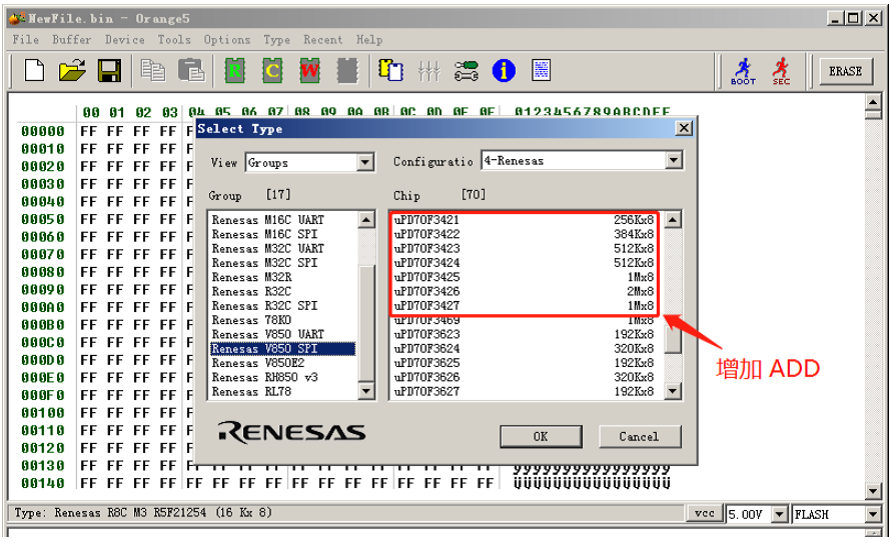Click hex editor scroll-down arrow

point(873,490)
